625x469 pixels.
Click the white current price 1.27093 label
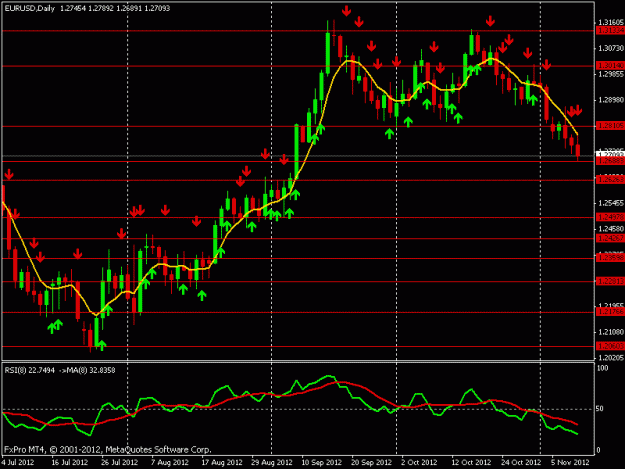click(610, 154)
